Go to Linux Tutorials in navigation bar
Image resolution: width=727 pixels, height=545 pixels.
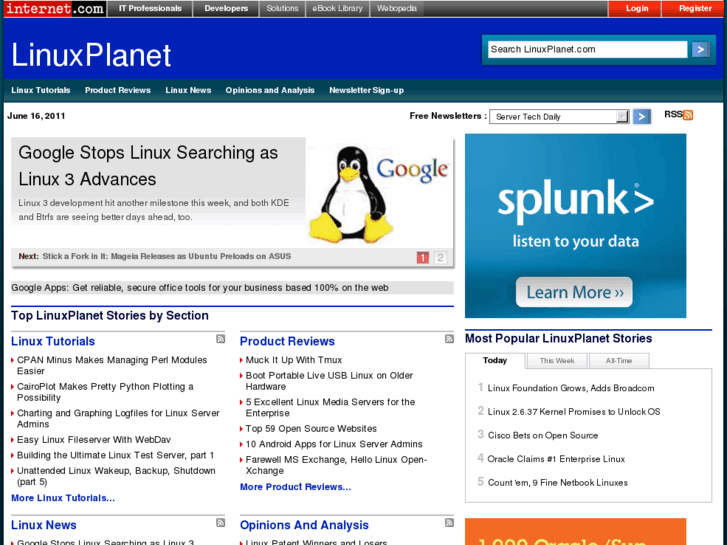(x=41, y=90)
